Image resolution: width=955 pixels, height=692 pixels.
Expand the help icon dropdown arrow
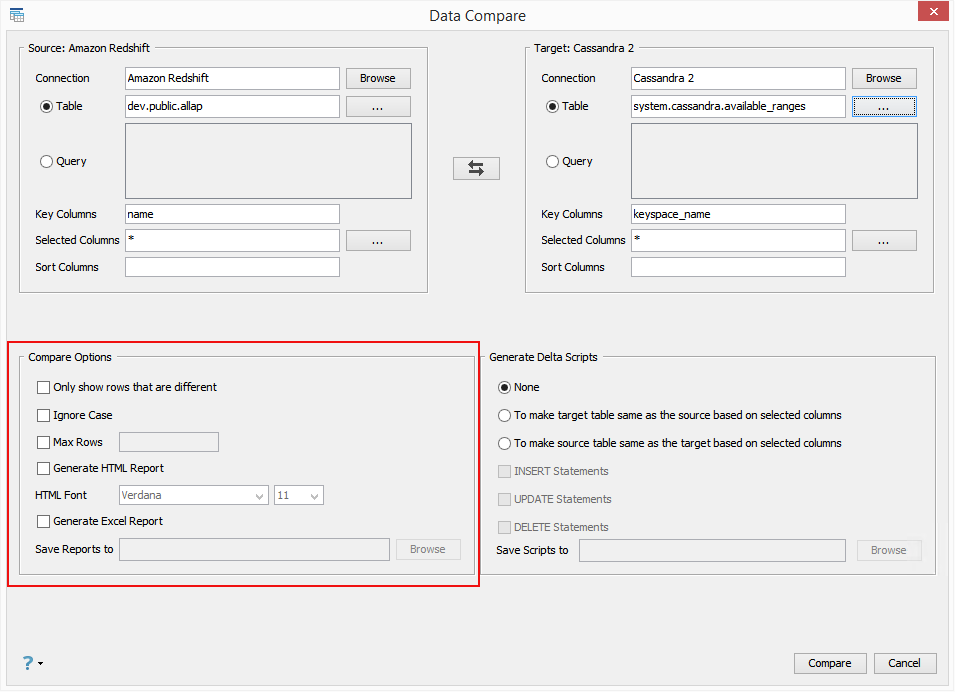[x=41, y=663]
